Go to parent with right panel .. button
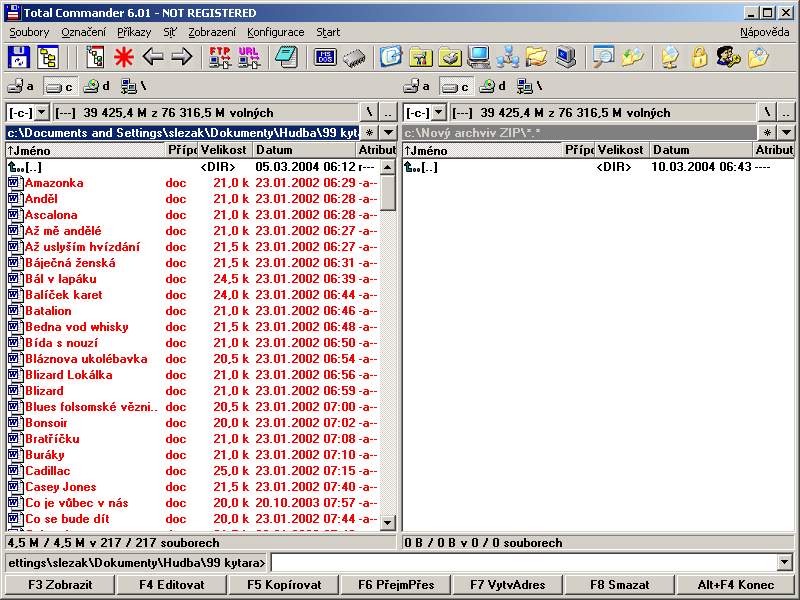The width and height of the screenshot is (800, 600). point(786,112)
